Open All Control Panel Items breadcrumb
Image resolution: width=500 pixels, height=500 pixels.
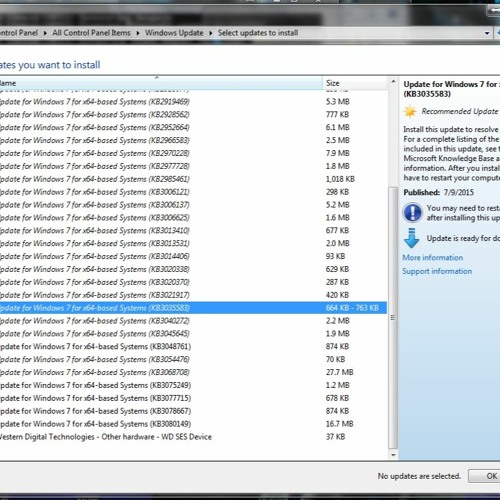[91, 33]
